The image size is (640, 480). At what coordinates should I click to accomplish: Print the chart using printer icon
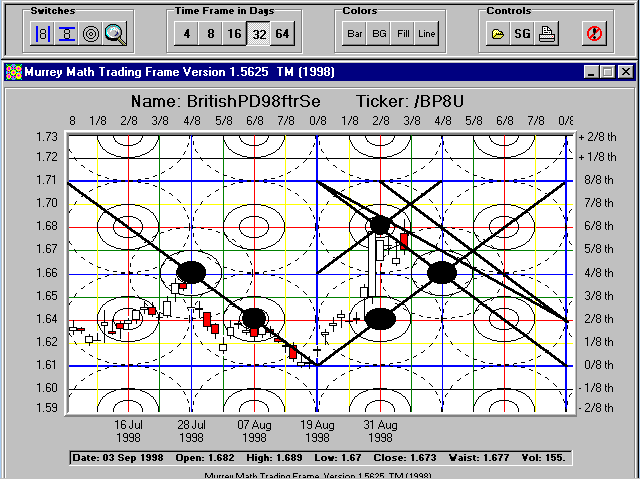[547, 33]
